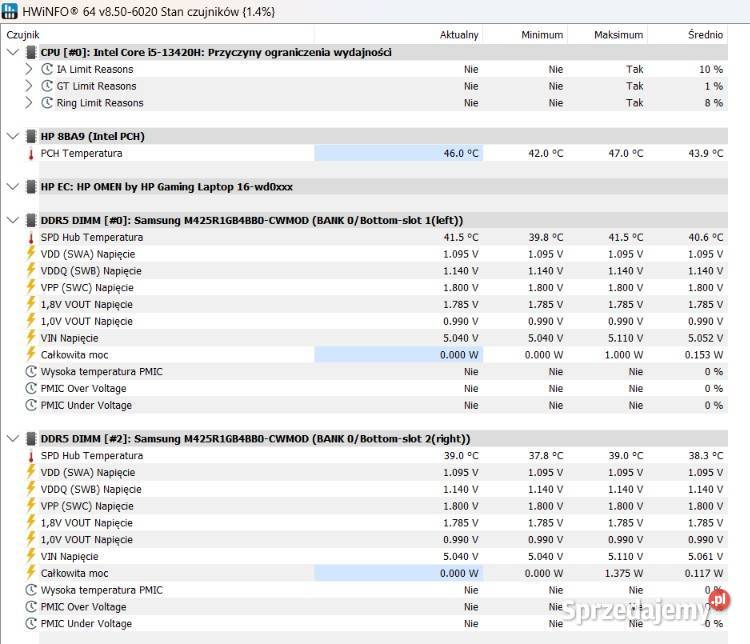Click the clock icon of GT Limit Reasons
Image resolution: width=750 pixels, height=644 pixels.
click(47, 86)
